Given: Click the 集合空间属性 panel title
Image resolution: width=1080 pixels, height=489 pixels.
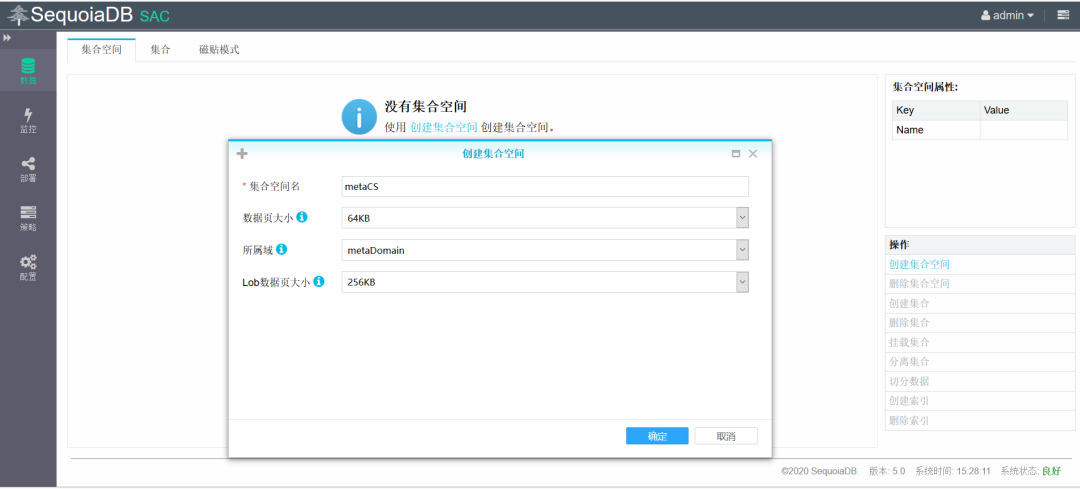Looking at the screenshot, I should tap(925, 87).
